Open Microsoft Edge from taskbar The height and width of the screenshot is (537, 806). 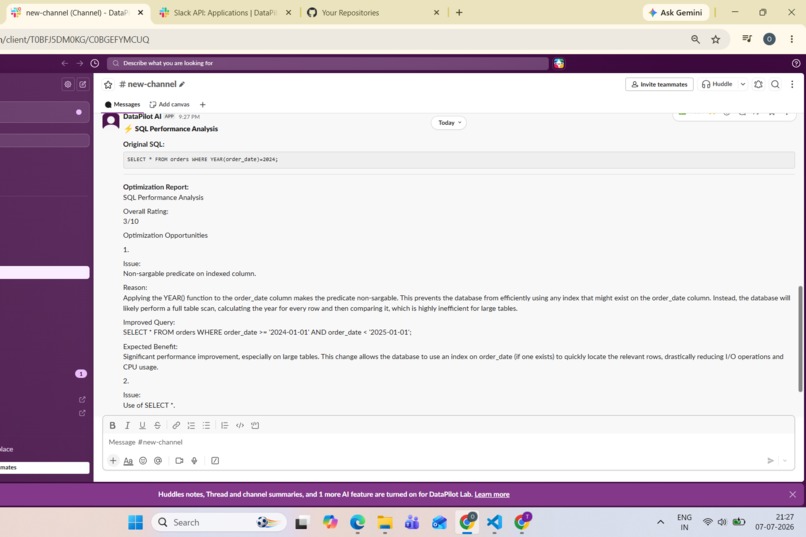tap(357, 523)
